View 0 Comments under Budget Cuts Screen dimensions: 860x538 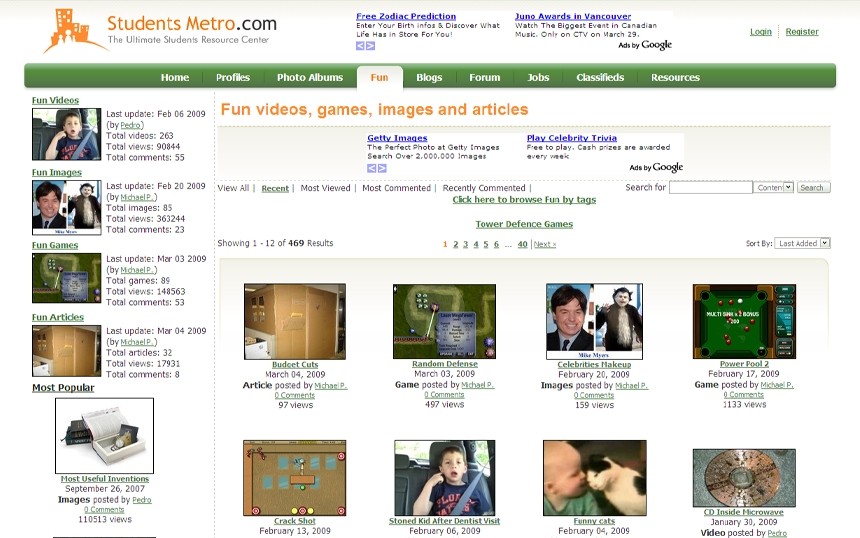point(295,395)
